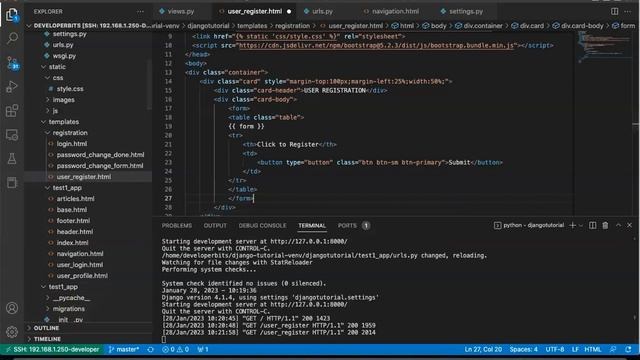Image resolution: width=640 pixels, height=360 pixels.
Task: Select python - djangotutorial terminal instance
Action: coord(529,225)
